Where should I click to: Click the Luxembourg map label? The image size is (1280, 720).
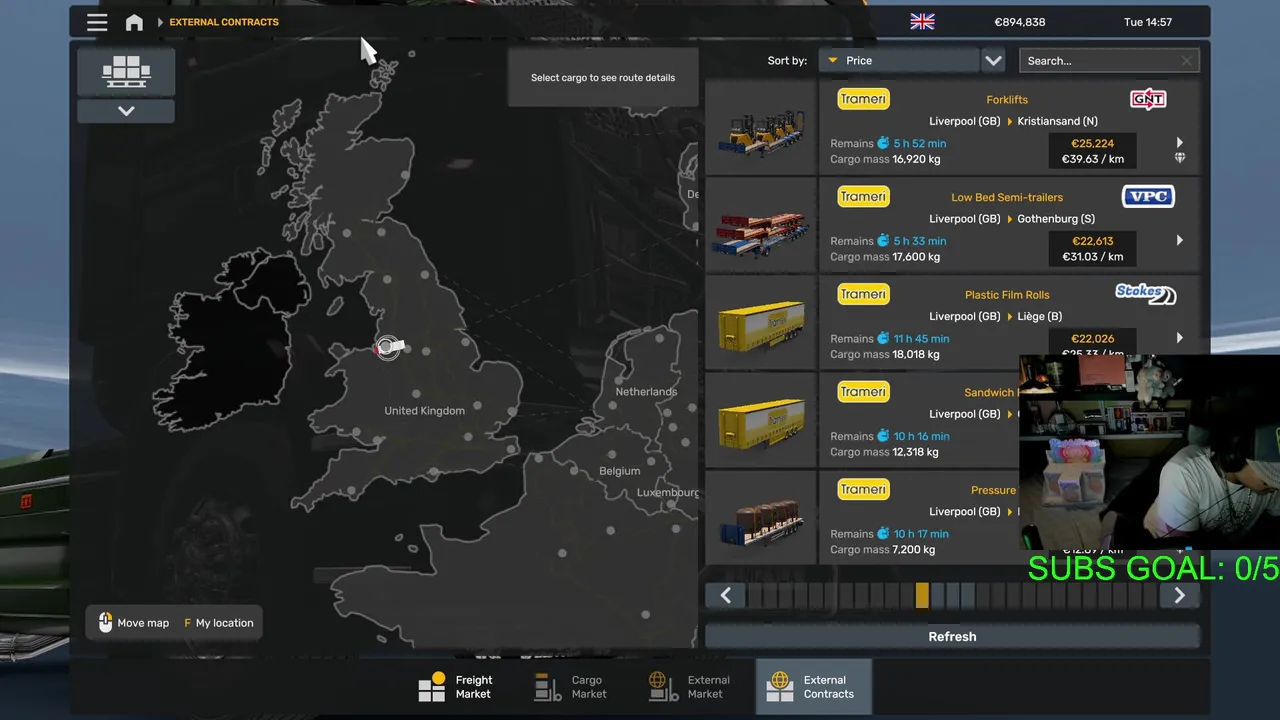pos(667,493)
